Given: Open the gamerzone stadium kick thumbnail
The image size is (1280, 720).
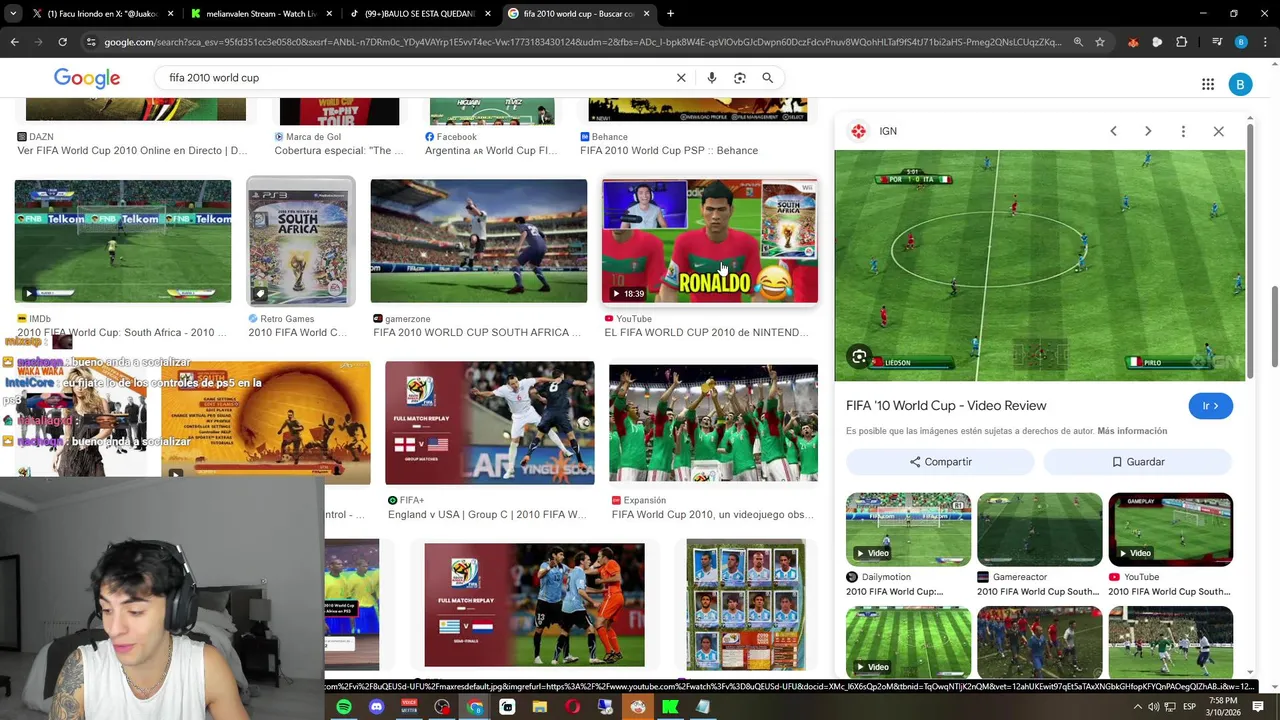Looking at the screenshot, I should tap(479, 241).
